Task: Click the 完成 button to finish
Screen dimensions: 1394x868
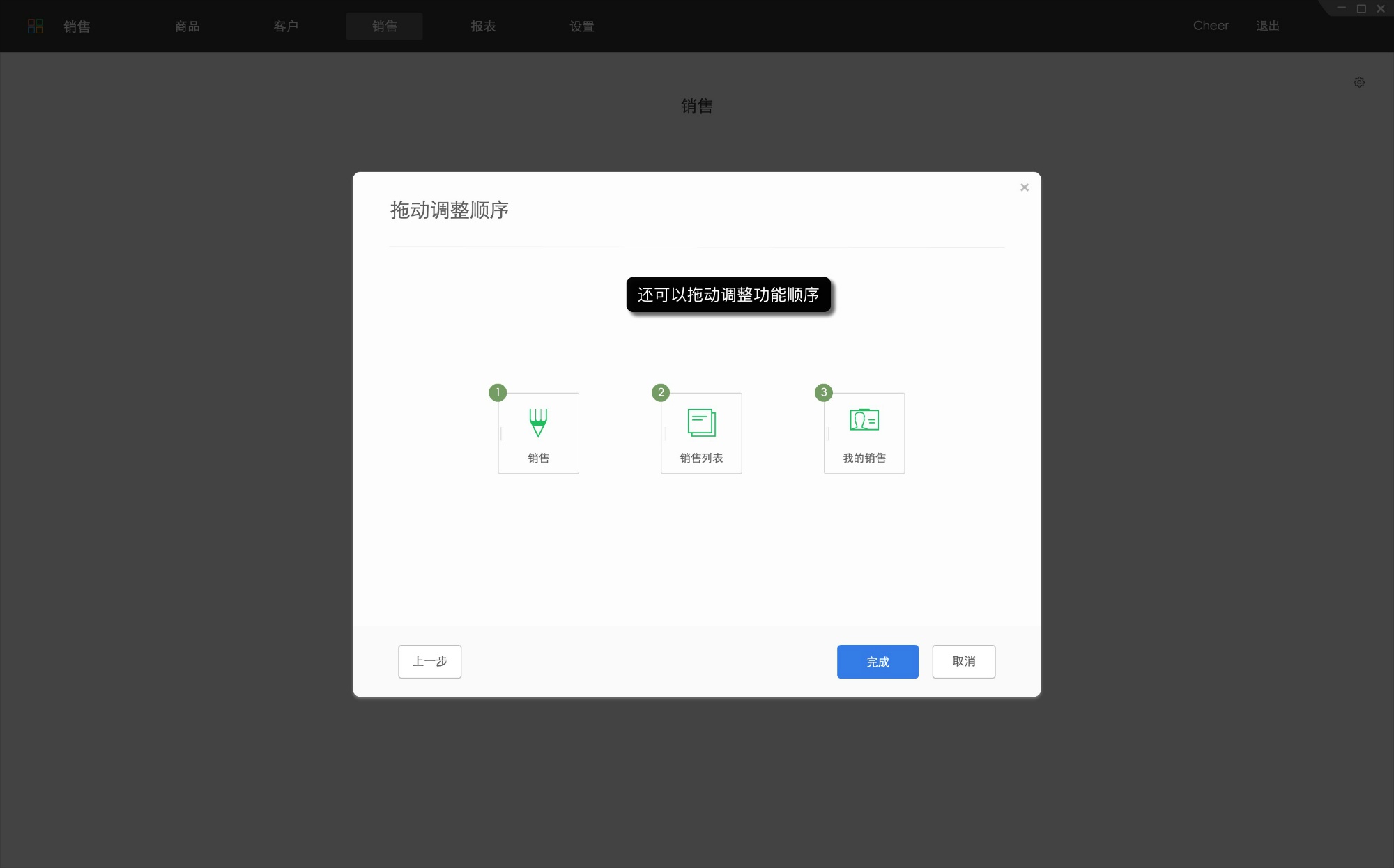Action: tap(878, 662)
